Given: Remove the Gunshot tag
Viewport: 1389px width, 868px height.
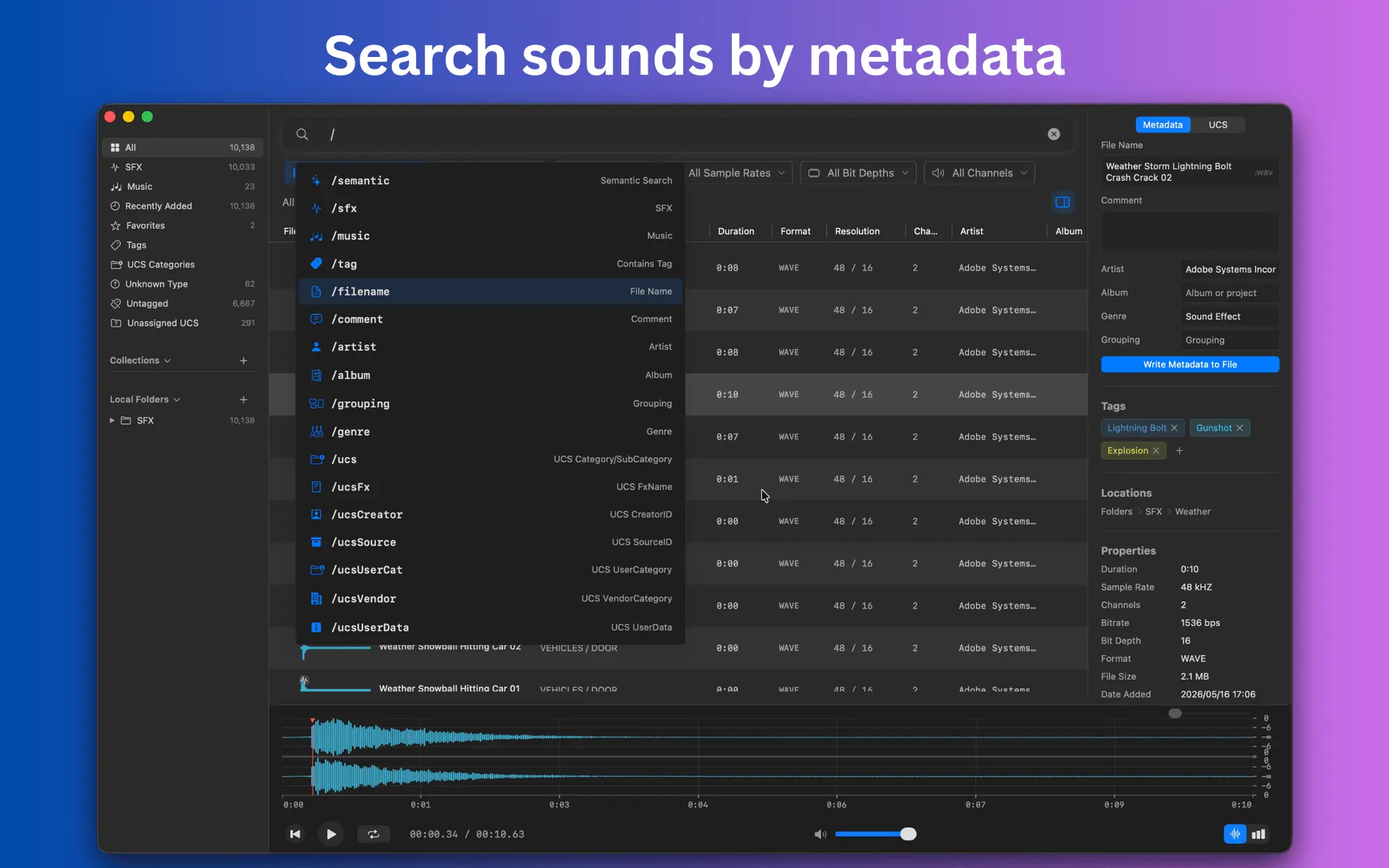Looking at the screenshot, I should [1240, 428].
